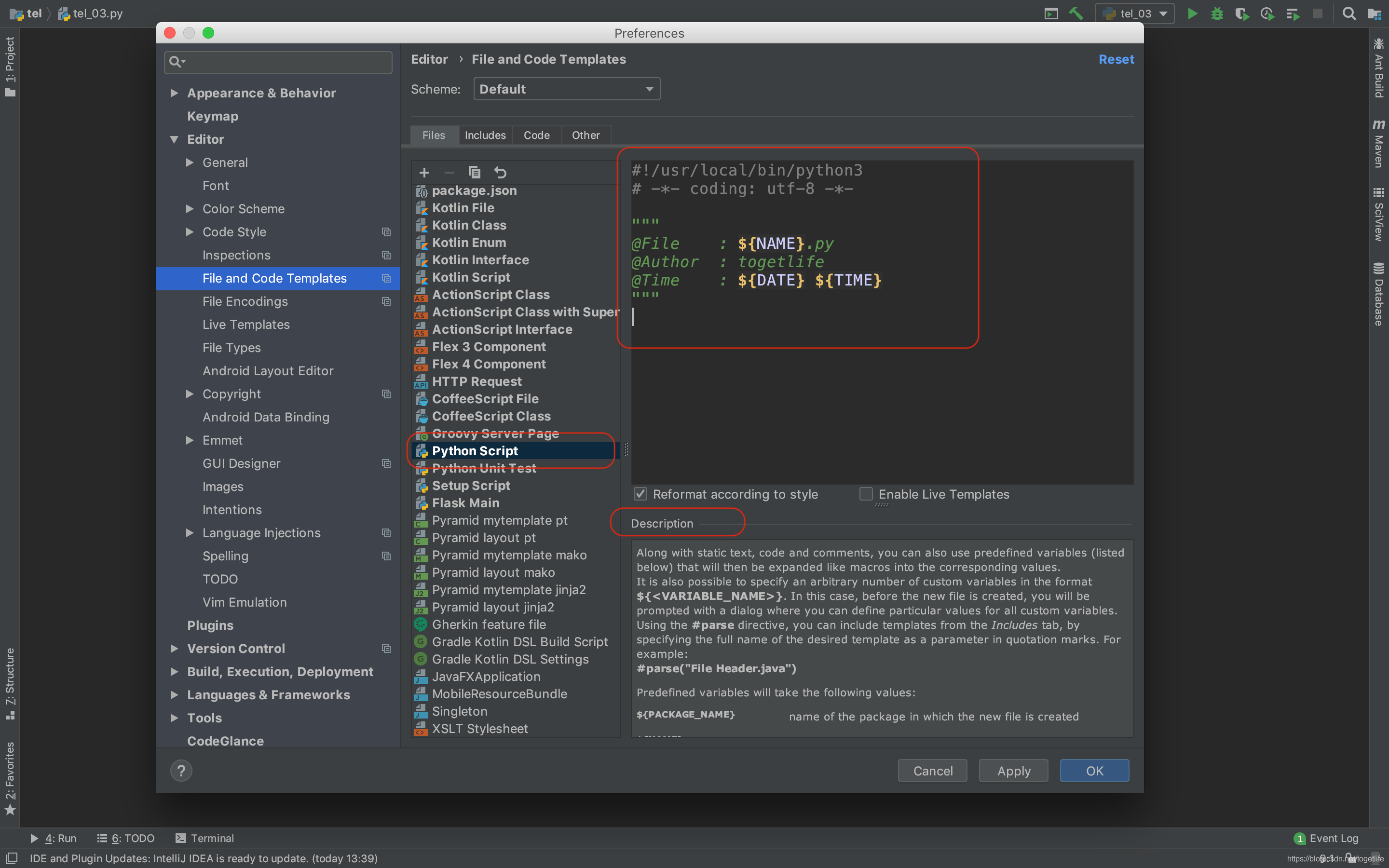Click the Run green play icon

[1192, 13]
